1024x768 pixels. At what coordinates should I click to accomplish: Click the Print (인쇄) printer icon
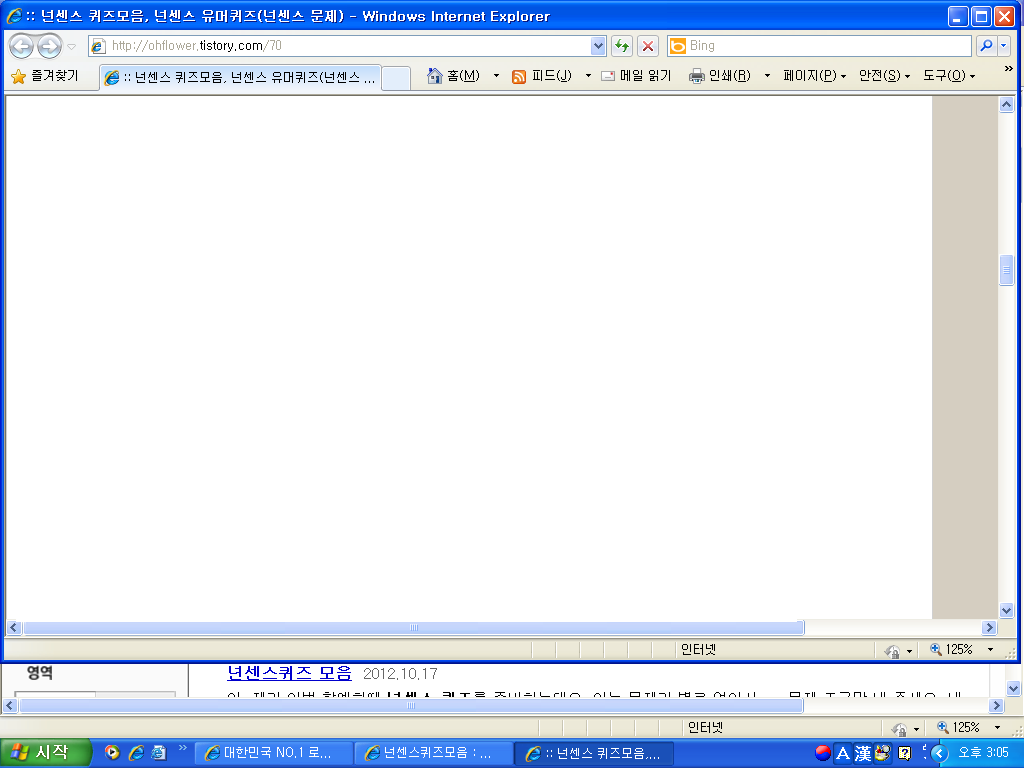[x=696, y=76]
